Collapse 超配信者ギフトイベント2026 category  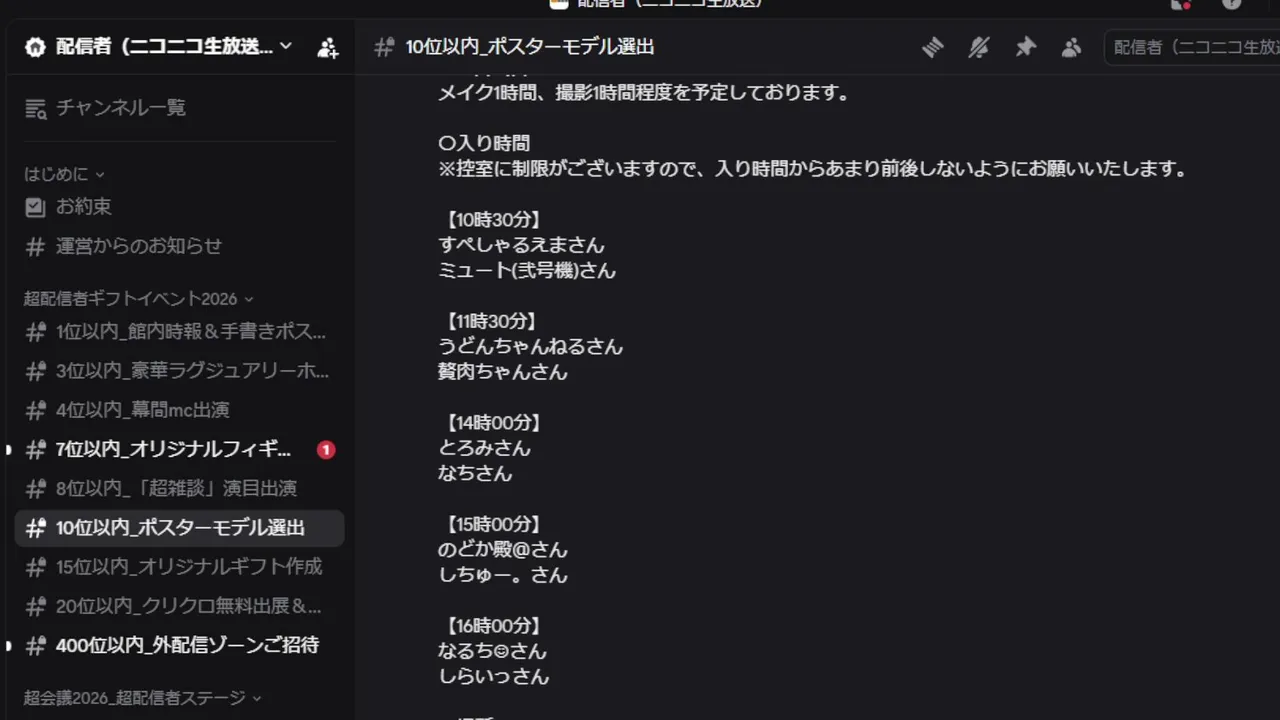point(139,299)
